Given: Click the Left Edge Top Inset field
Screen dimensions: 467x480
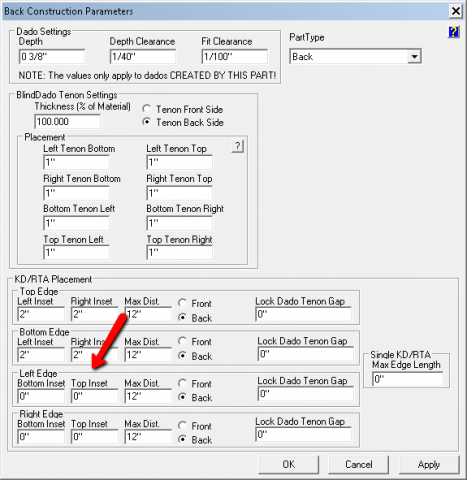Looking at the screenshot, I should coord(95,396).
